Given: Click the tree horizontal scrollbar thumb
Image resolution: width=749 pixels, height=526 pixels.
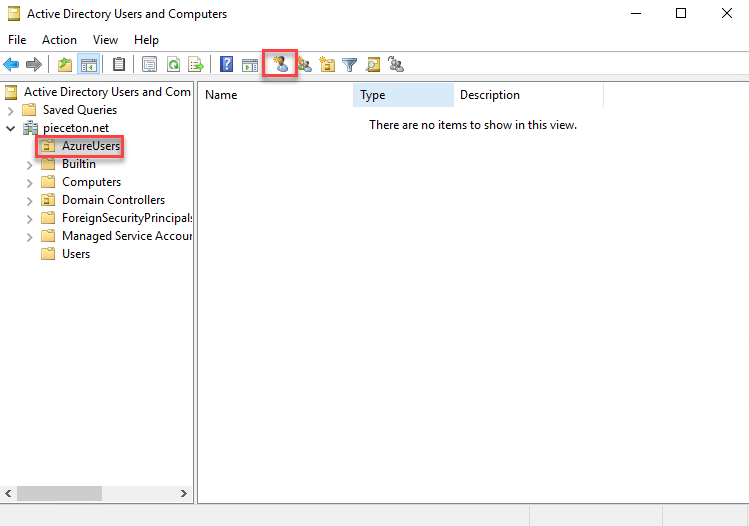Looking at the screenshot, I should click(x=59, y=493).
